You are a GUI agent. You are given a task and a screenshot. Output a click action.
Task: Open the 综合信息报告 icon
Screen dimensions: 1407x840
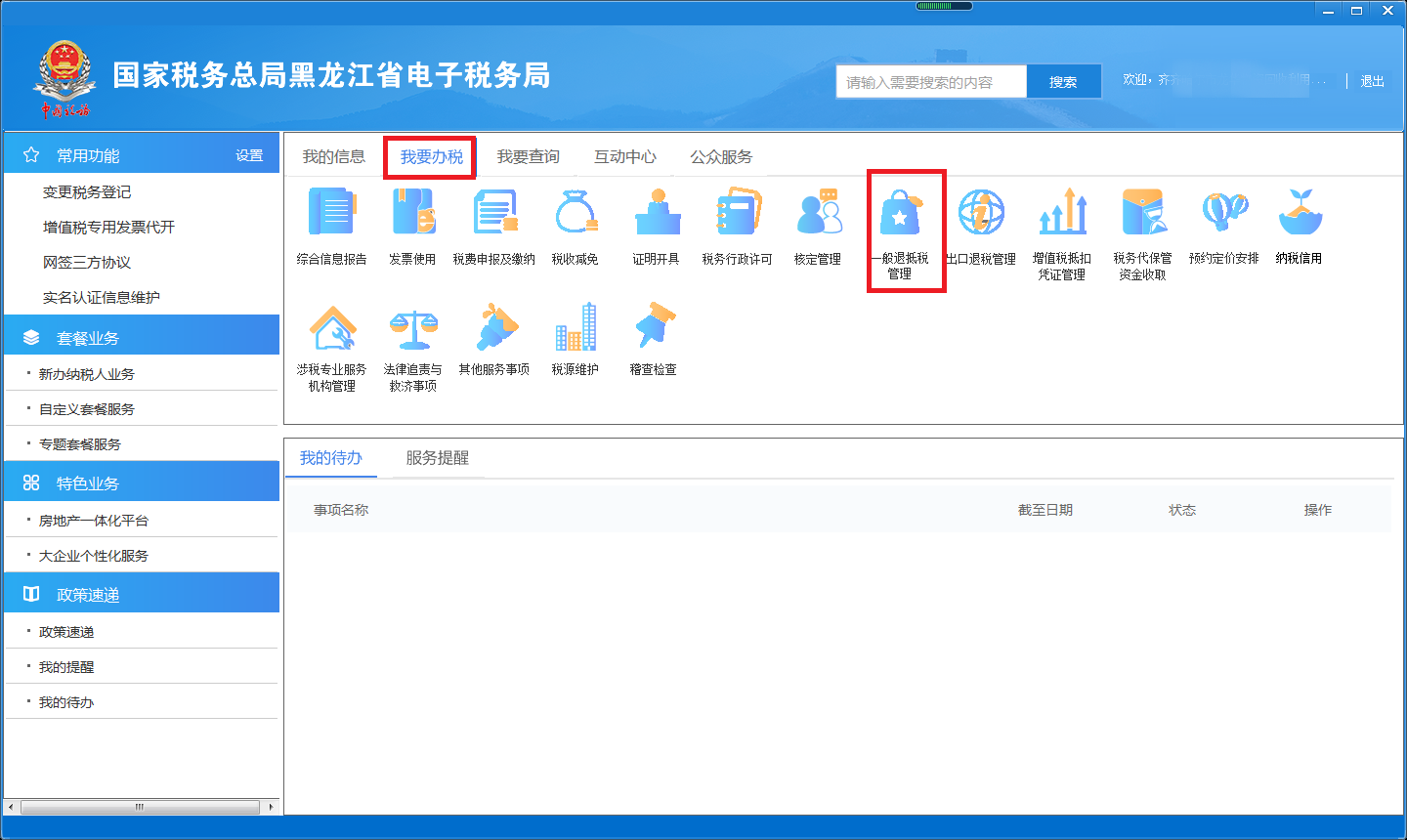[x=332, y=214]
